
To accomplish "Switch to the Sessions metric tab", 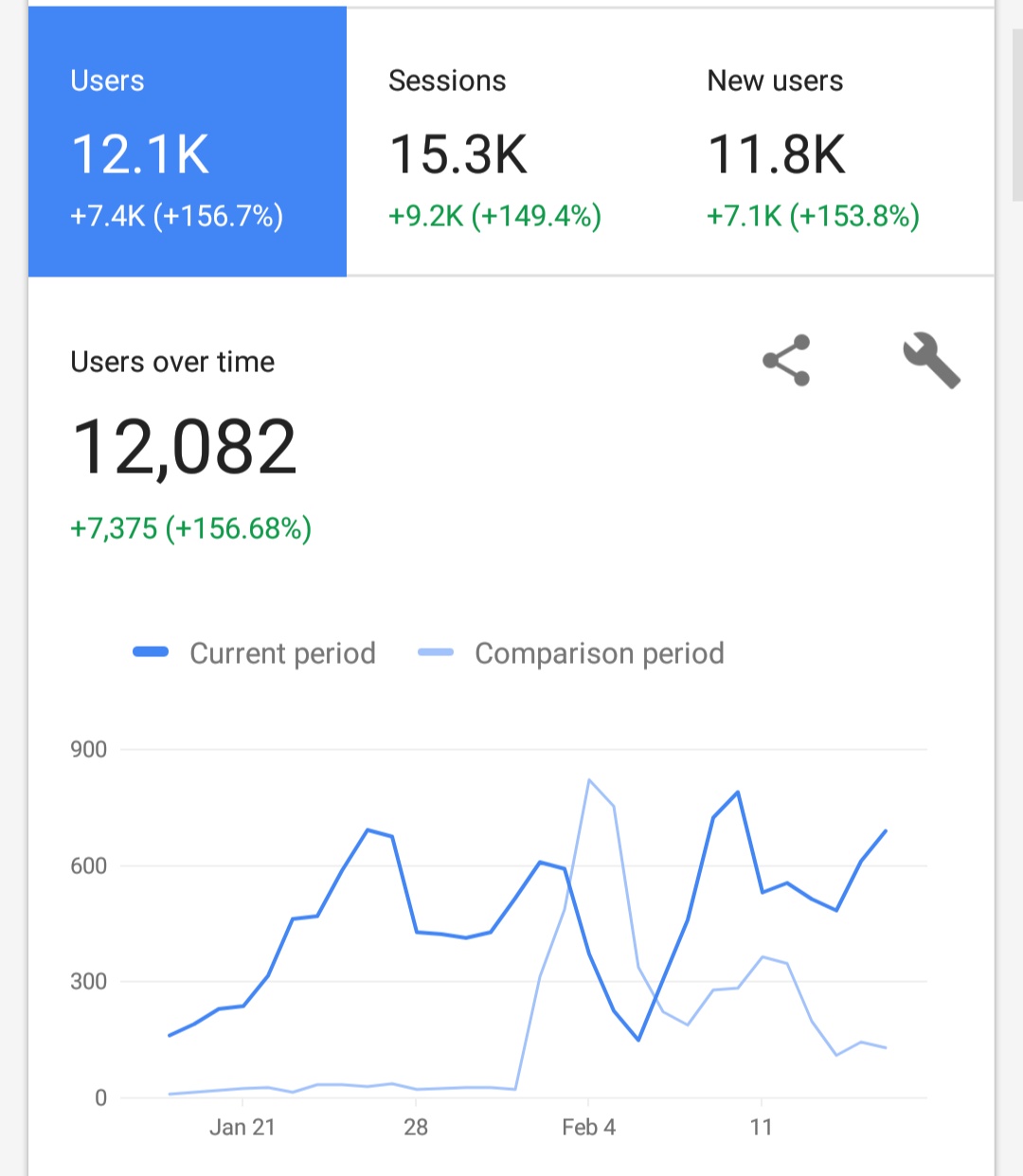I will point(506,142).
